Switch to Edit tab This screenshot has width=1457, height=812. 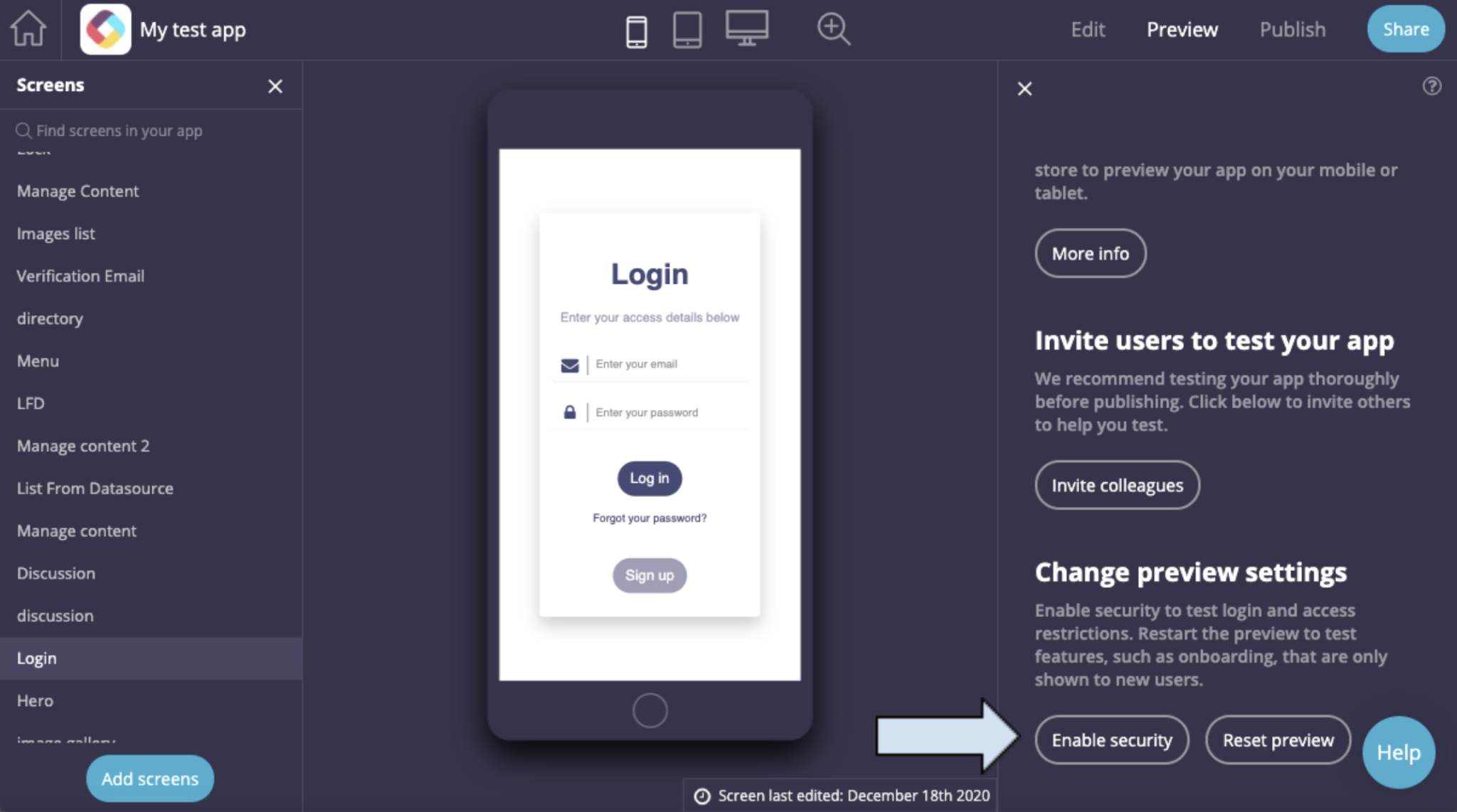(x=1089, y=29)
